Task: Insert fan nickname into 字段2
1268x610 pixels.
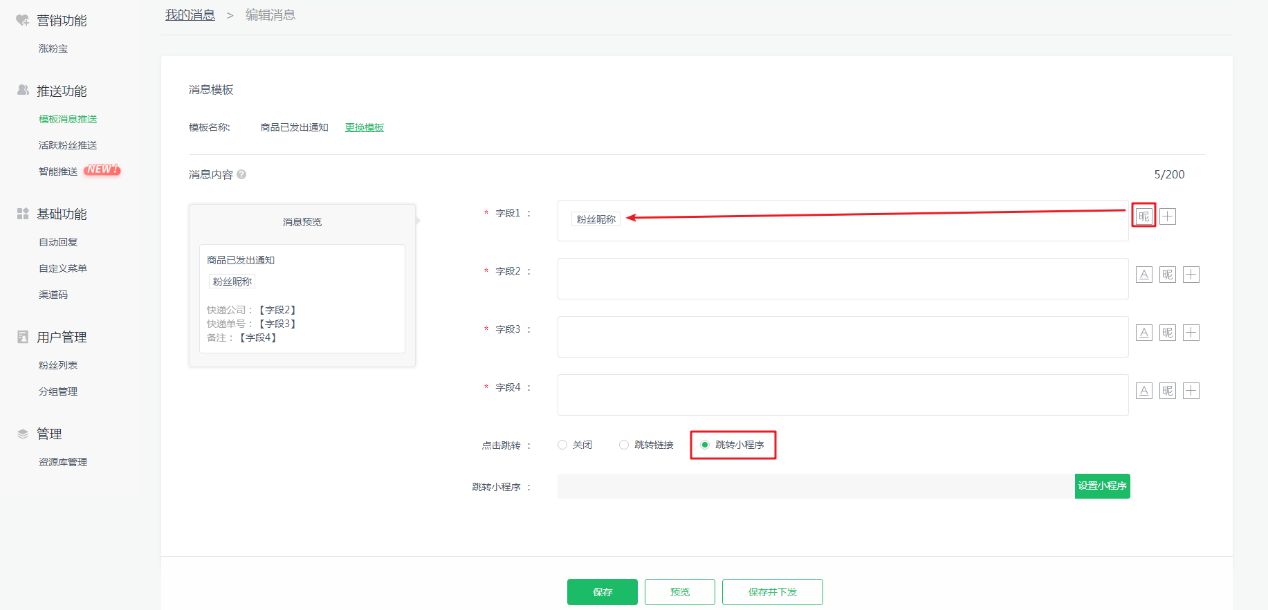Action: (1167, 275)
